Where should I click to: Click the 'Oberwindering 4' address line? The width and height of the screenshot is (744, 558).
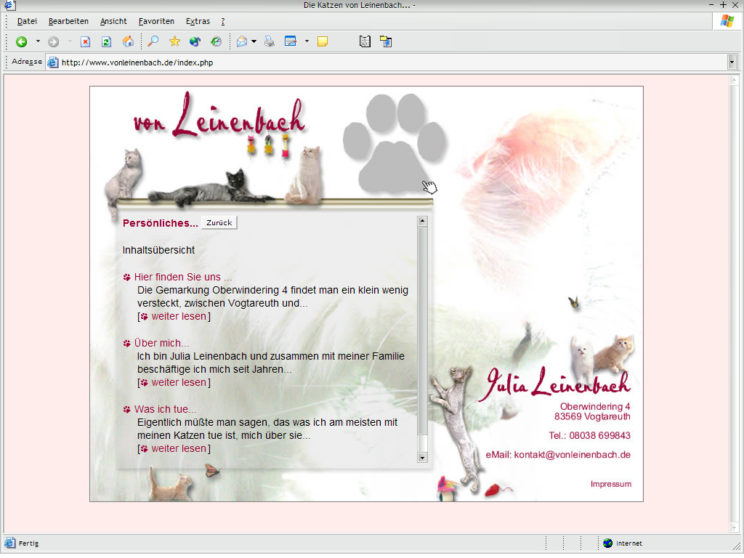[x=595, y=407]
